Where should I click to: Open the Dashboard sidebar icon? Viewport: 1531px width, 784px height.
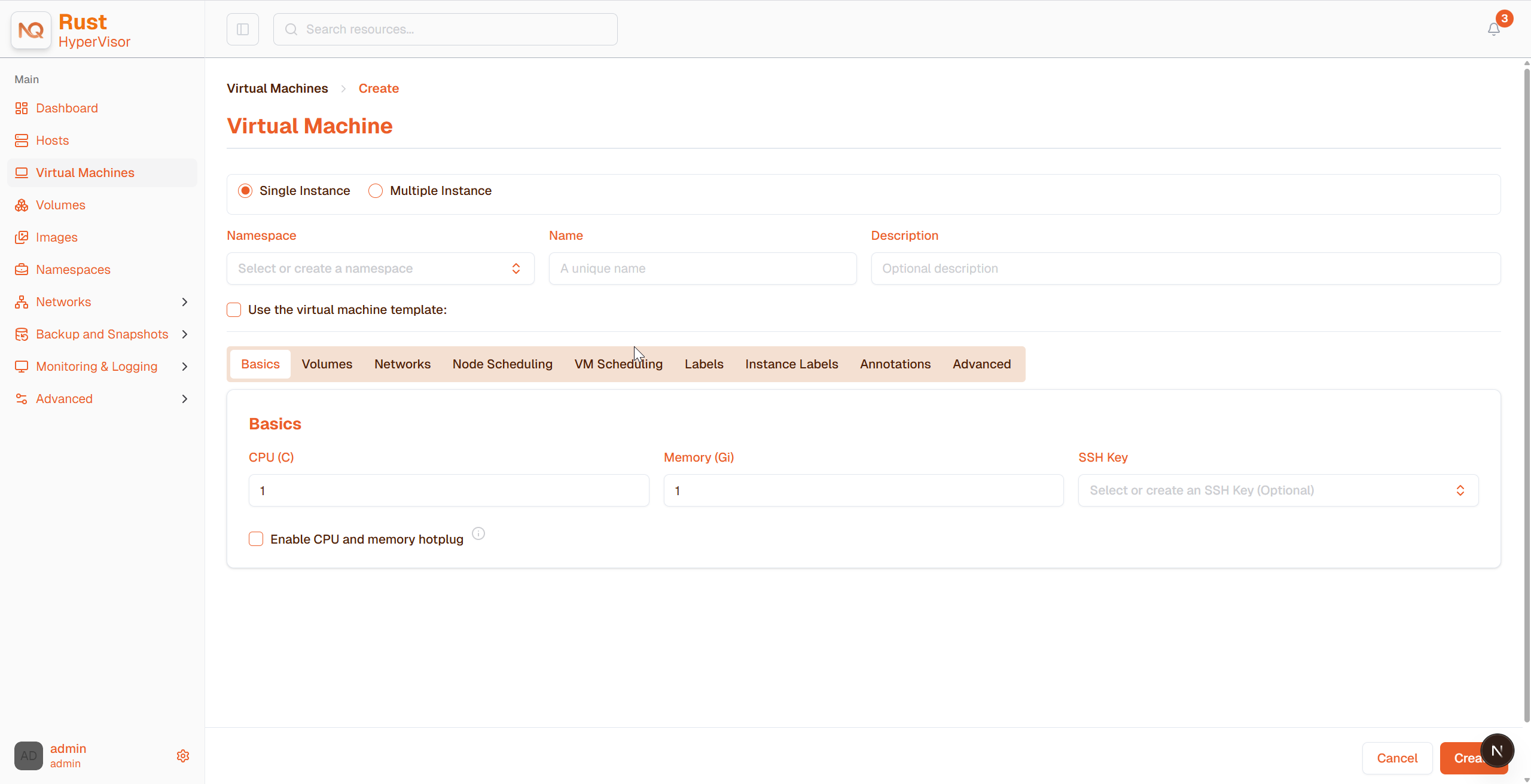point(22,108)
